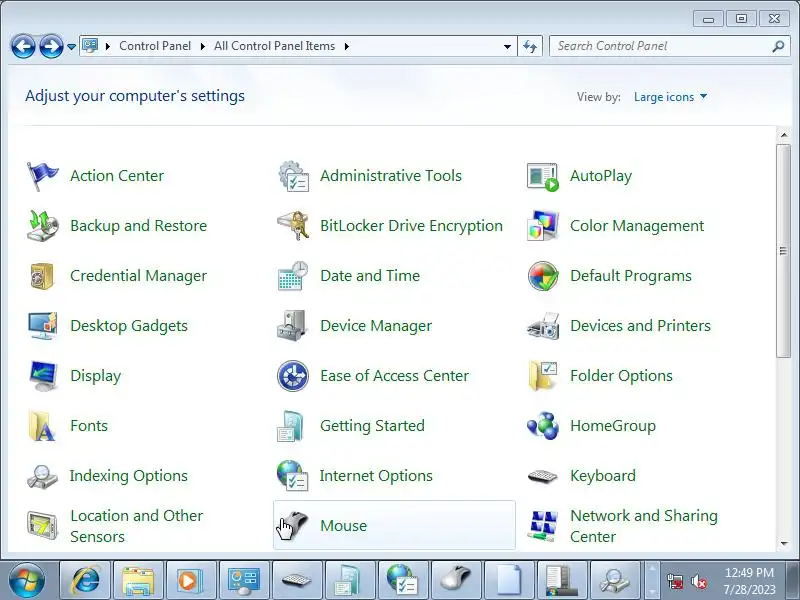Viewport: 800px width, 600px height.
Task: Open the Devices and Printers icon
Action: point(543,326)
